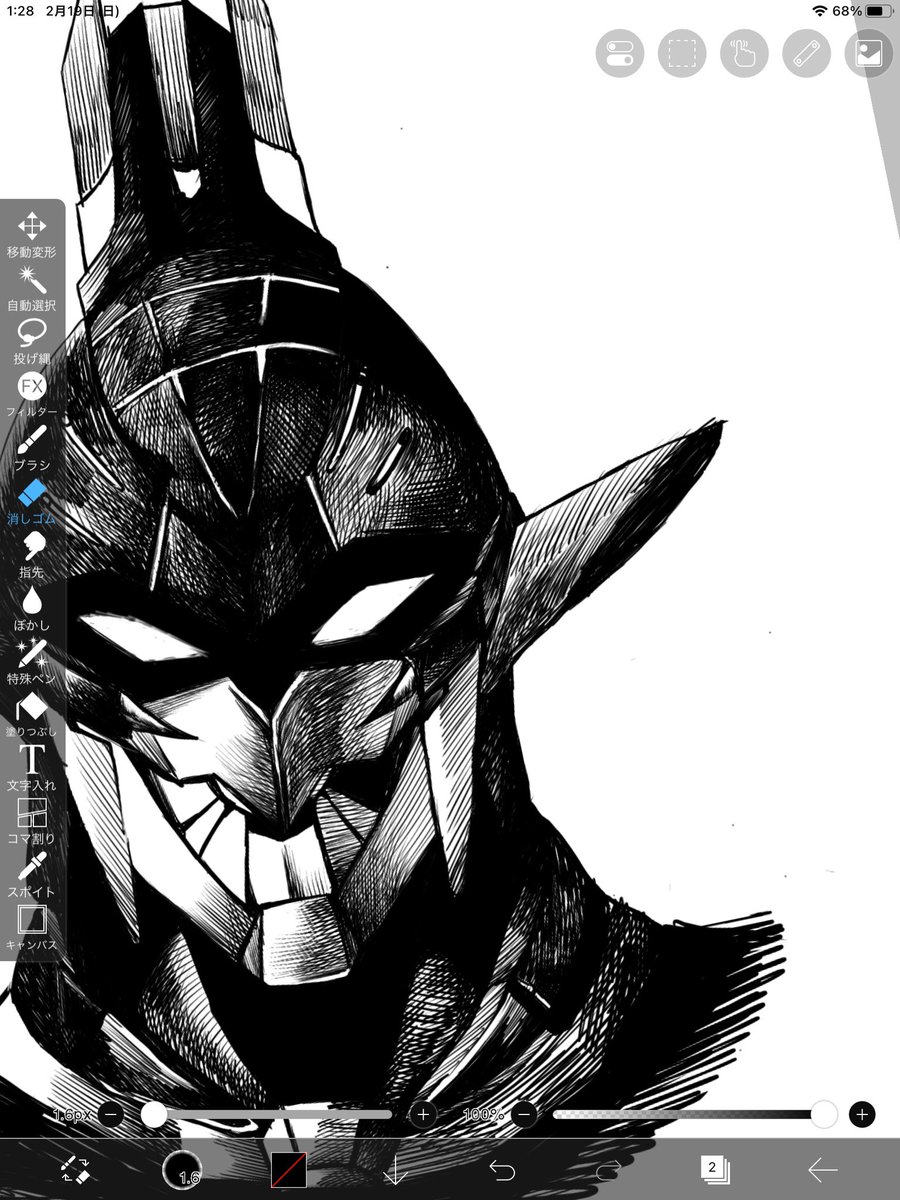Tap the Wi-Fi icon in status bar
This screenshot has width=900, height=1200.
click(819, 11)
